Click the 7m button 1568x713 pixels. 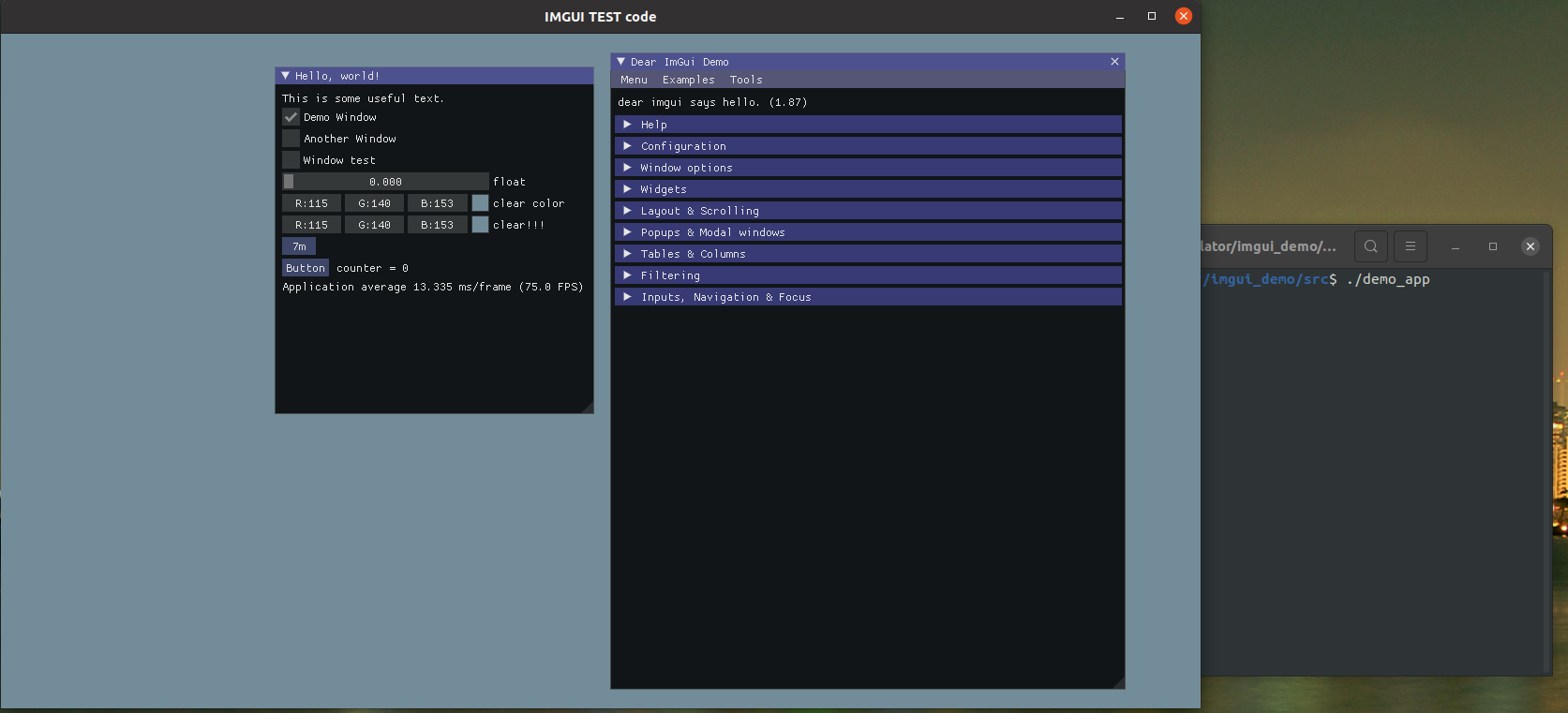click(299, 246)
